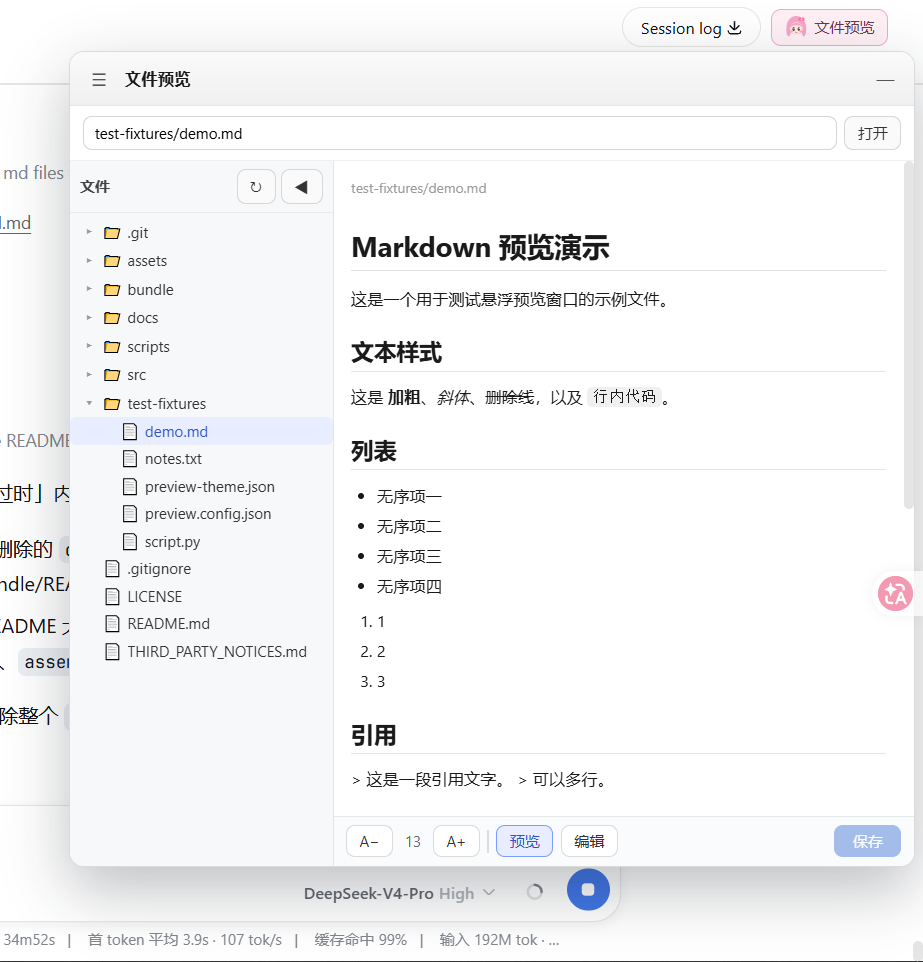This screenshot has width=923, height=962.
Task: Switch to 编辑 edit mode
Action: pos(589,841)
